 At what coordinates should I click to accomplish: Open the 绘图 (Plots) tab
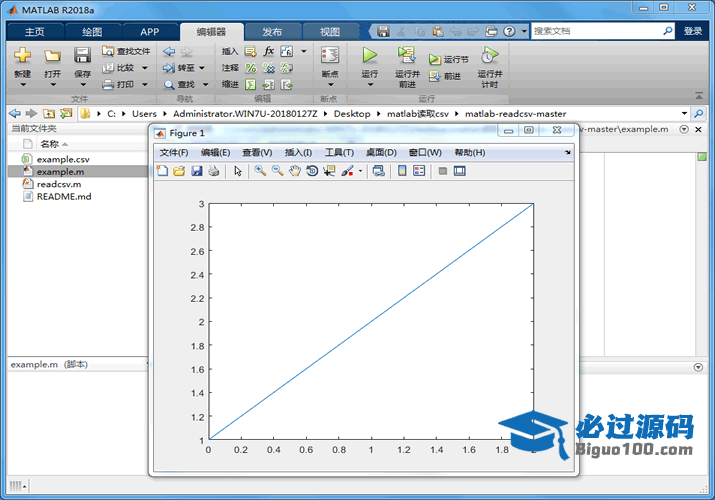(92, 31)
